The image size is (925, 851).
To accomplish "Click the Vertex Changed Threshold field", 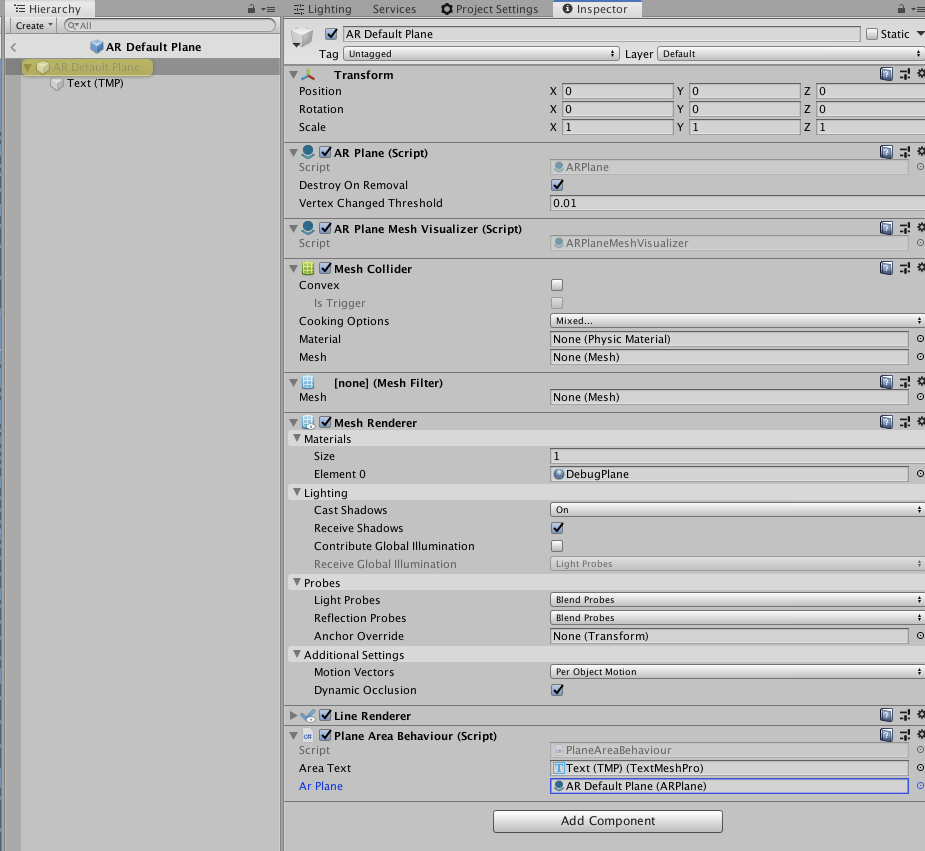I will [x=737, y=203].
